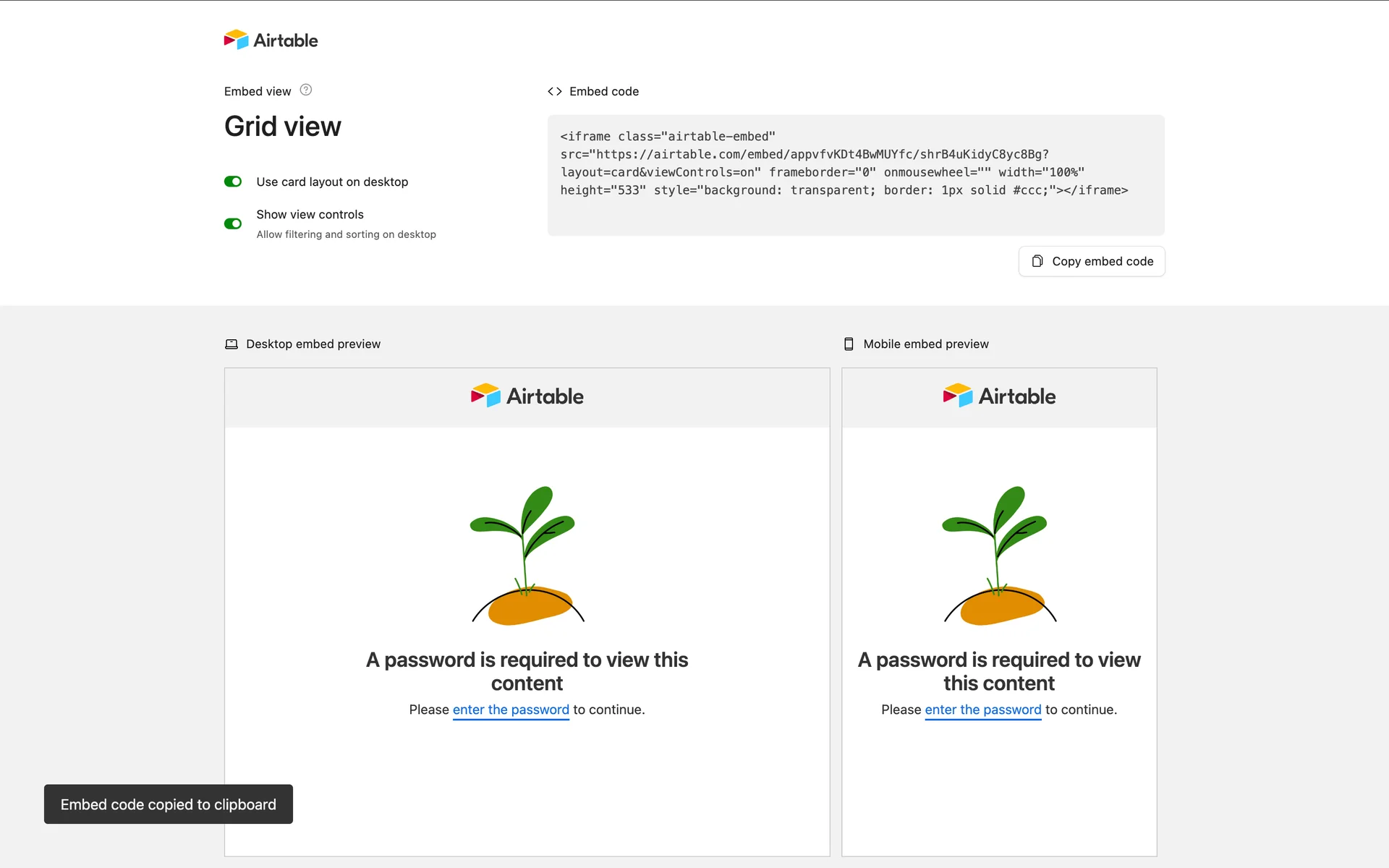Screen dimensions: 1389x868
Task: Click the Grid view heading
Action: [x=283, y=127]
